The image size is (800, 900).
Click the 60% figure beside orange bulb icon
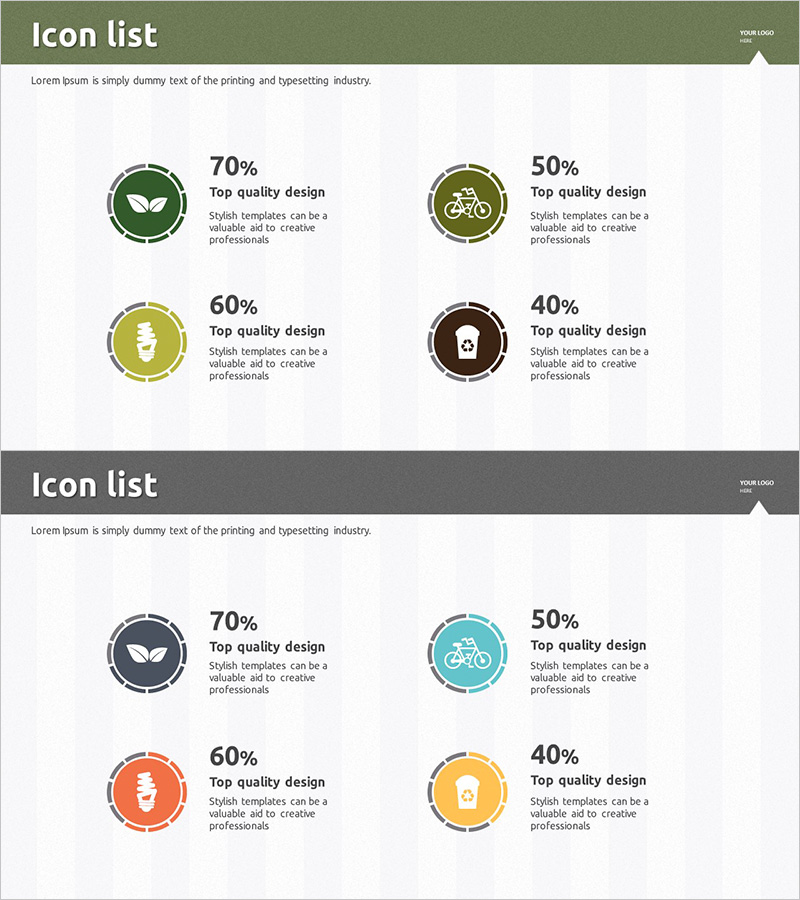[233, 756]
